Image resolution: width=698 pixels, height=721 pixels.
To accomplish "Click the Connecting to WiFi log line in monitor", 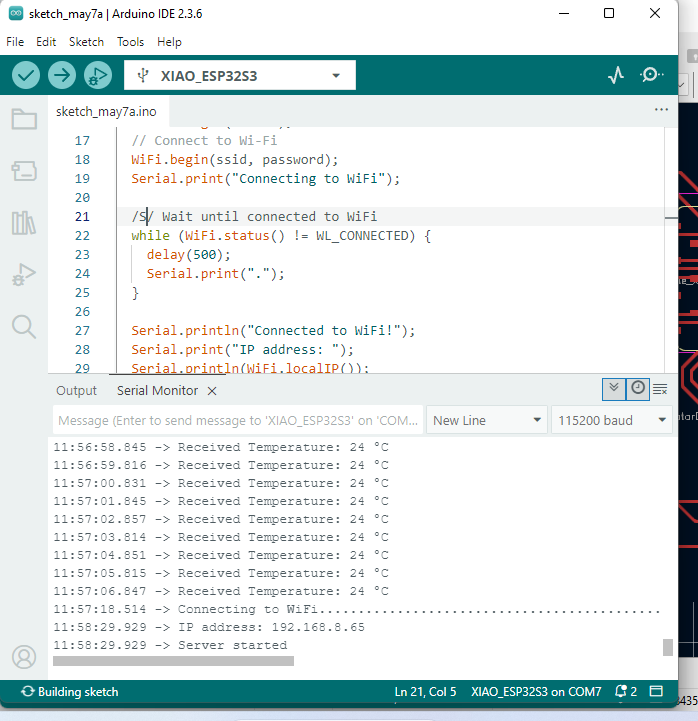I will [357, 609].
